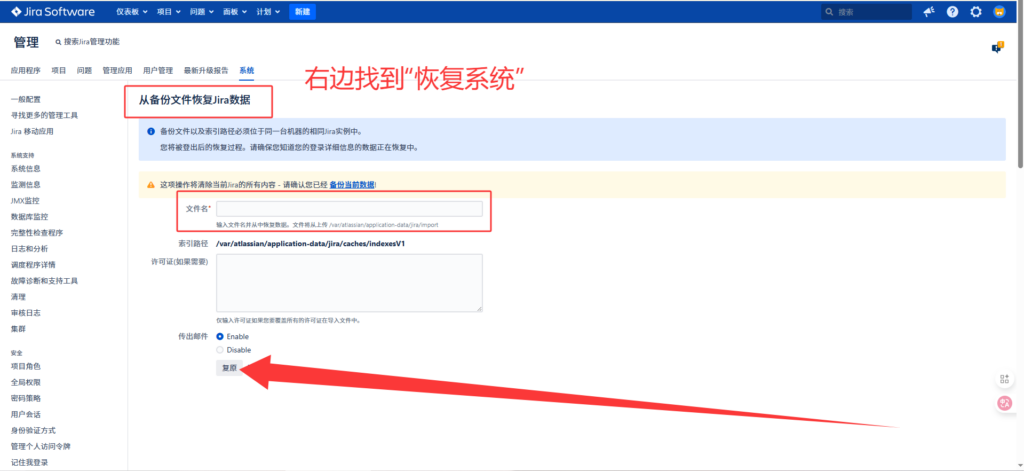
Task: Select the Disable radio button
Action: tap(221, 350)
